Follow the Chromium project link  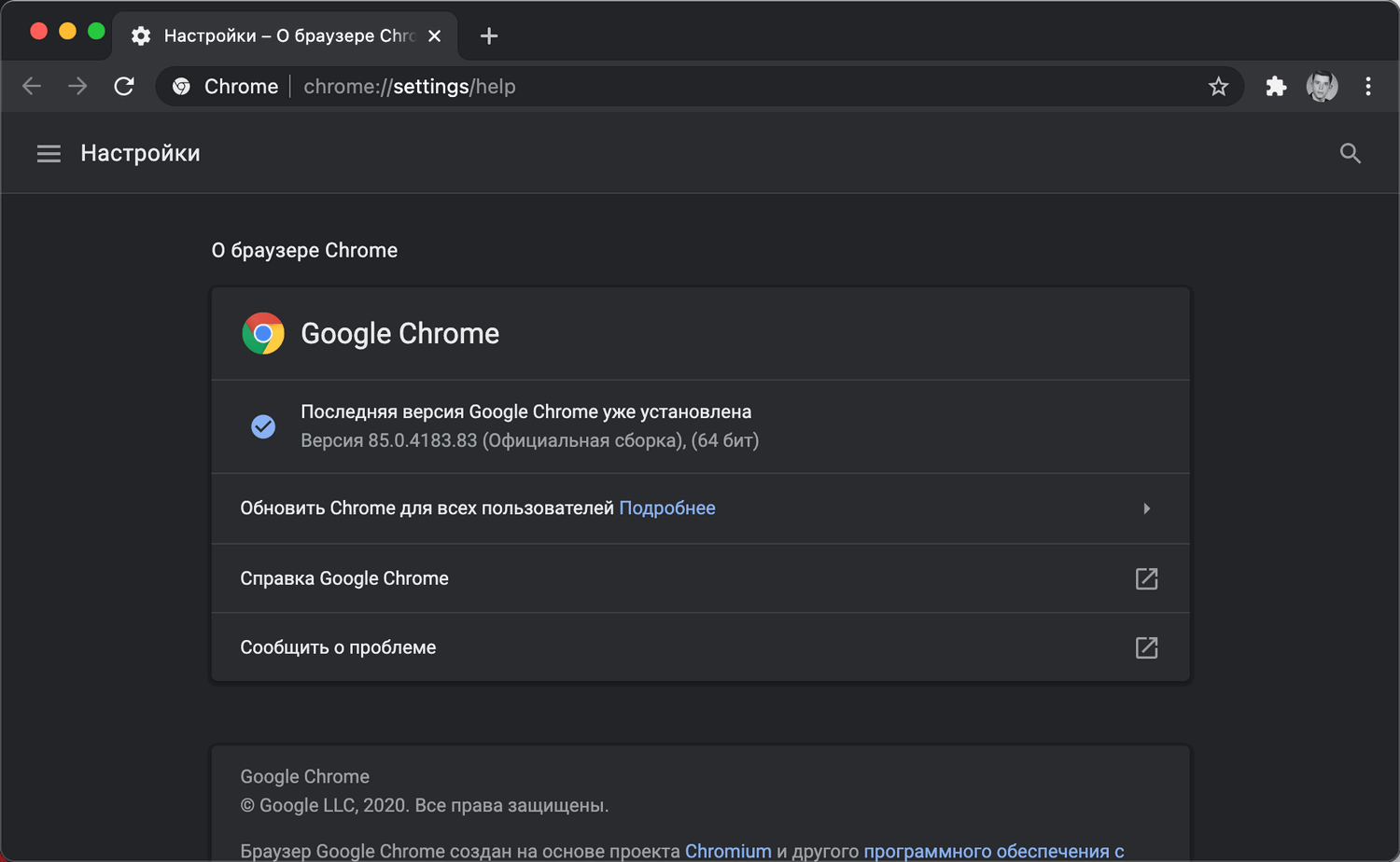click(727, 851)
